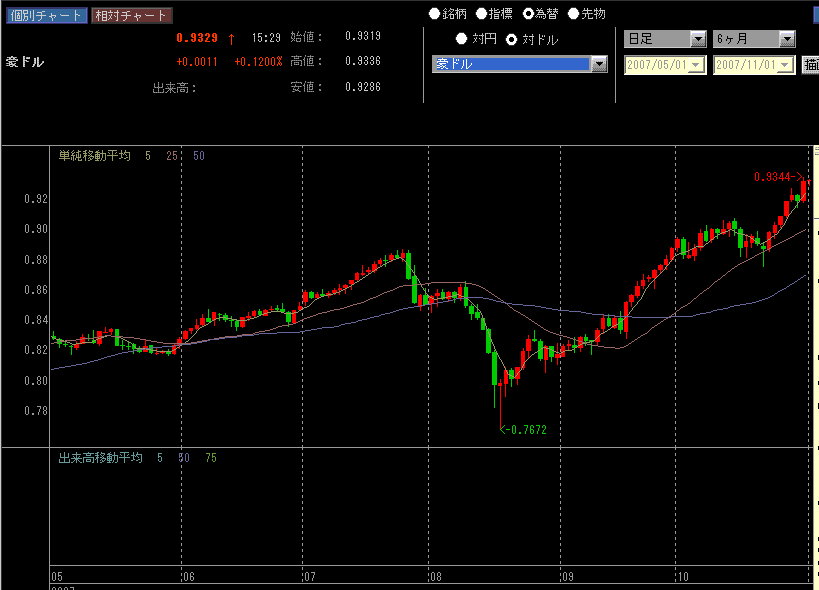819x590 pixels.
Task: Switch to the 相対チャート tab
Action: click(x=131, y=16)
